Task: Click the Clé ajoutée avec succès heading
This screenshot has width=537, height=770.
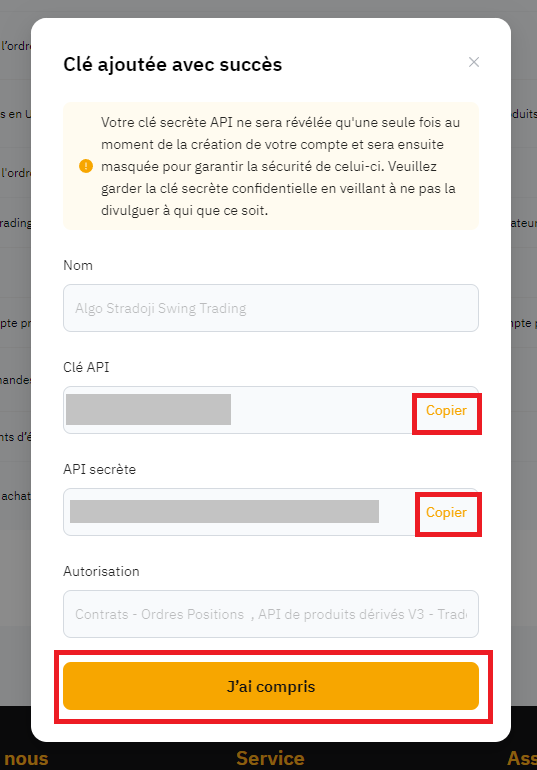Action: coord(173,64)
